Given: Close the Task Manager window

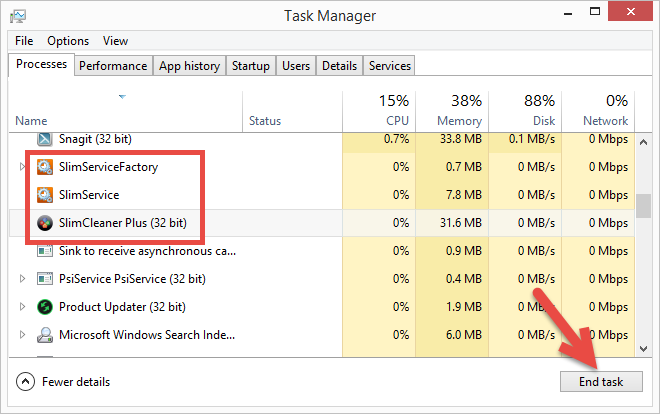Looking at the screenshot, I should tap(630, 11).
